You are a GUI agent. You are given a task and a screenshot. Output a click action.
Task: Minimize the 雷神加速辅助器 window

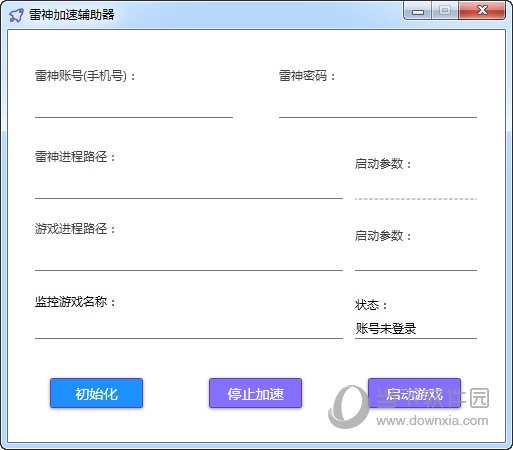418,11
